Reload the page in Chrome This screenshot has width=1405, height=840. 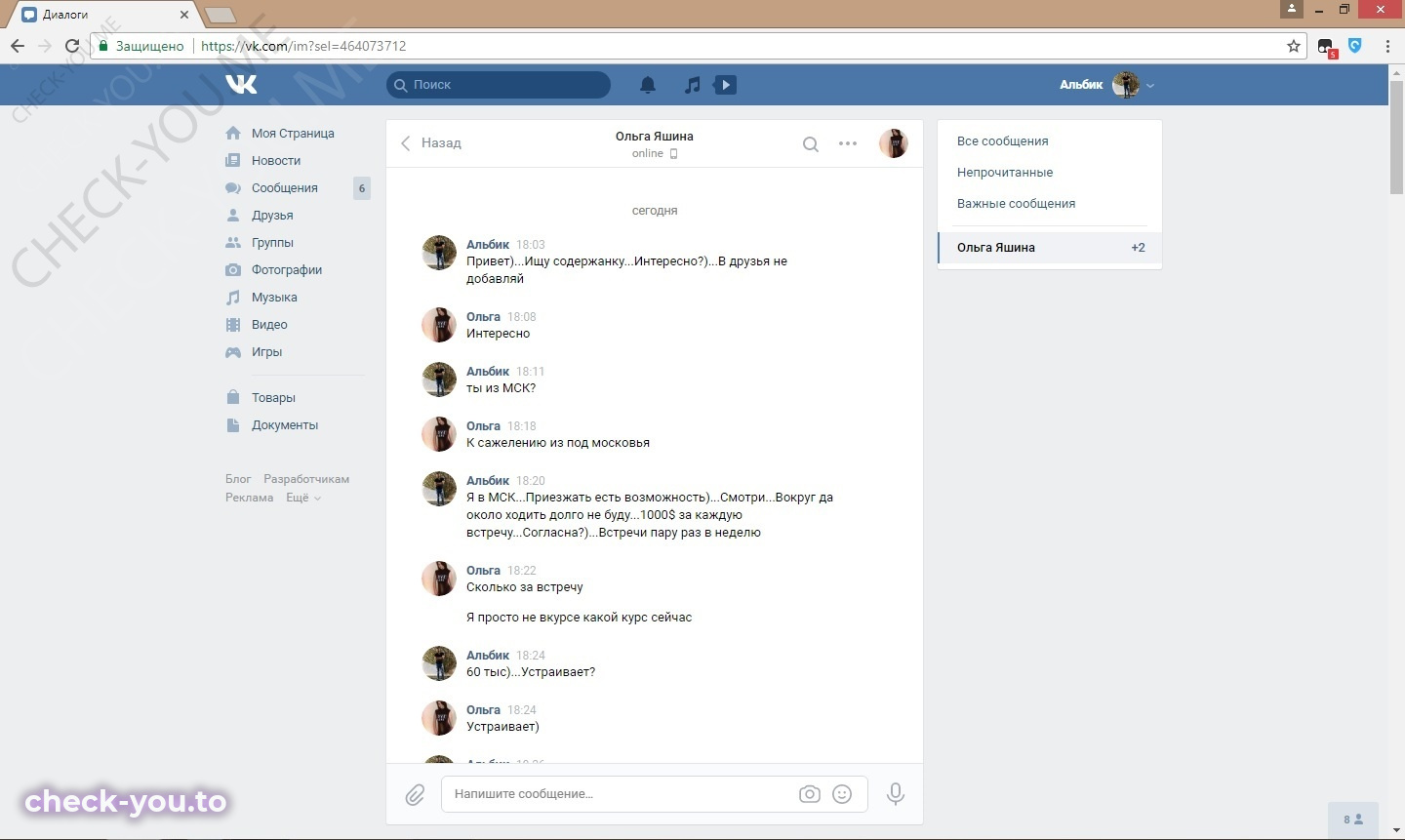72,46
